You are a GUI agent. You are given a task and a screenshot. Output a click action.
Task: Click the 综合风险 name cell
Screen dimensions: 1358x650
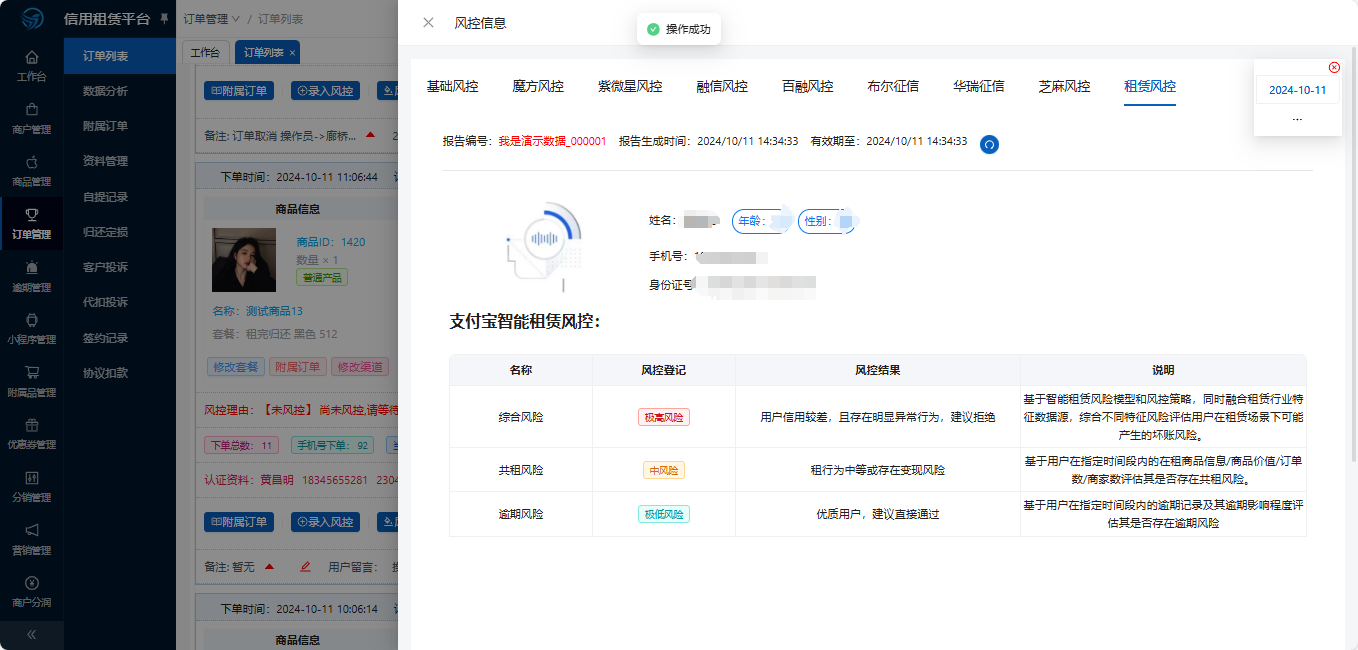pyautogui.click(x=521, y=417)
